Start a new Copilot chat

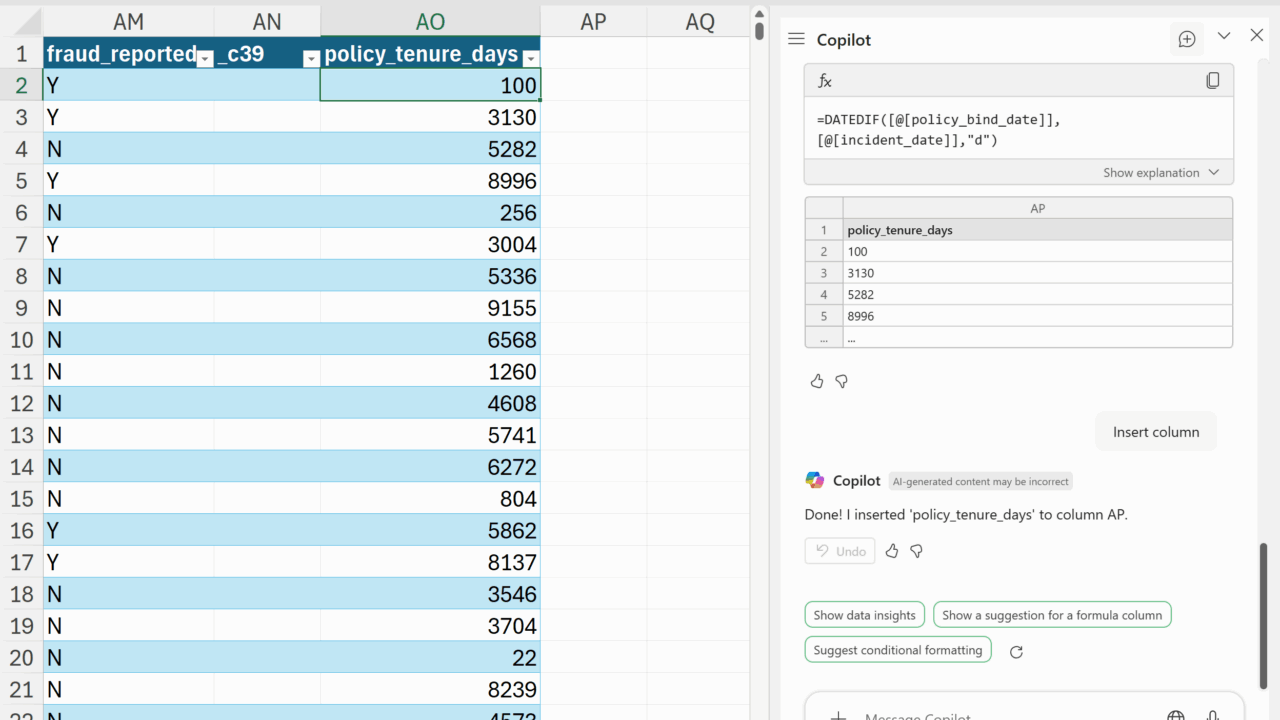tap(1187, 39)
